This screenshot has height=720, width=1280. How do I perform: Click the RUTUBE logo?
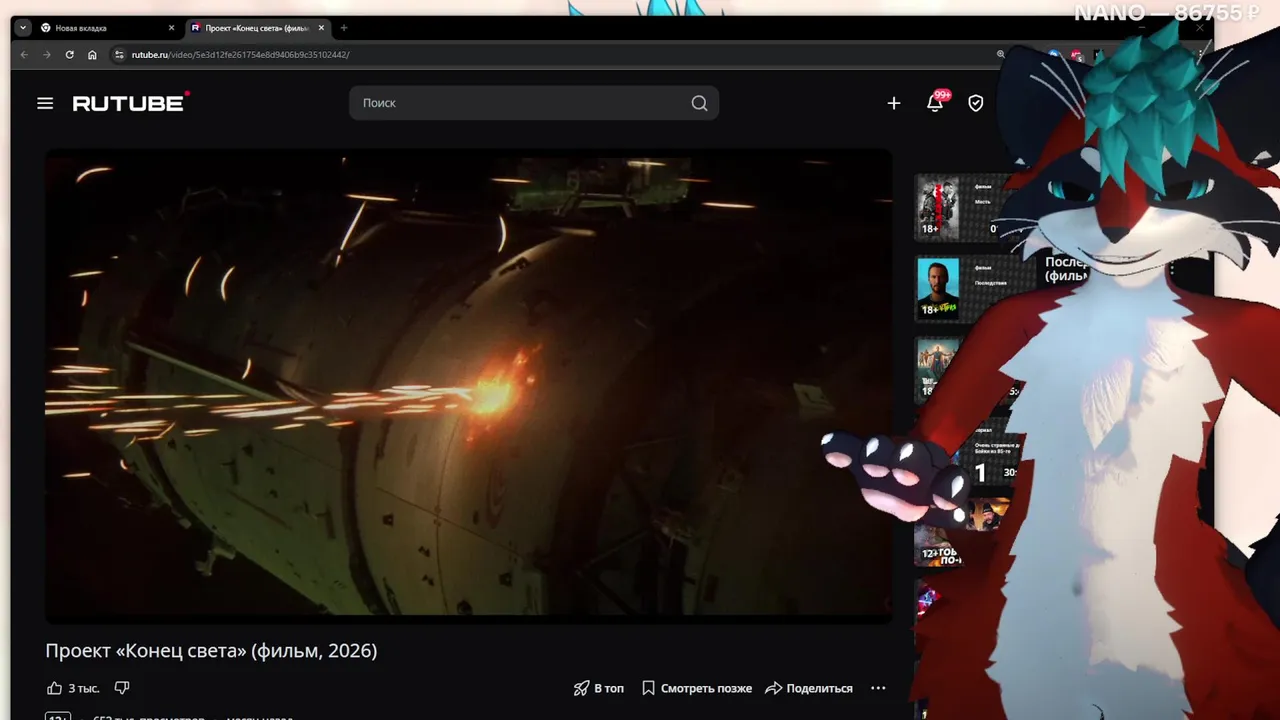[x=131, y=103]
